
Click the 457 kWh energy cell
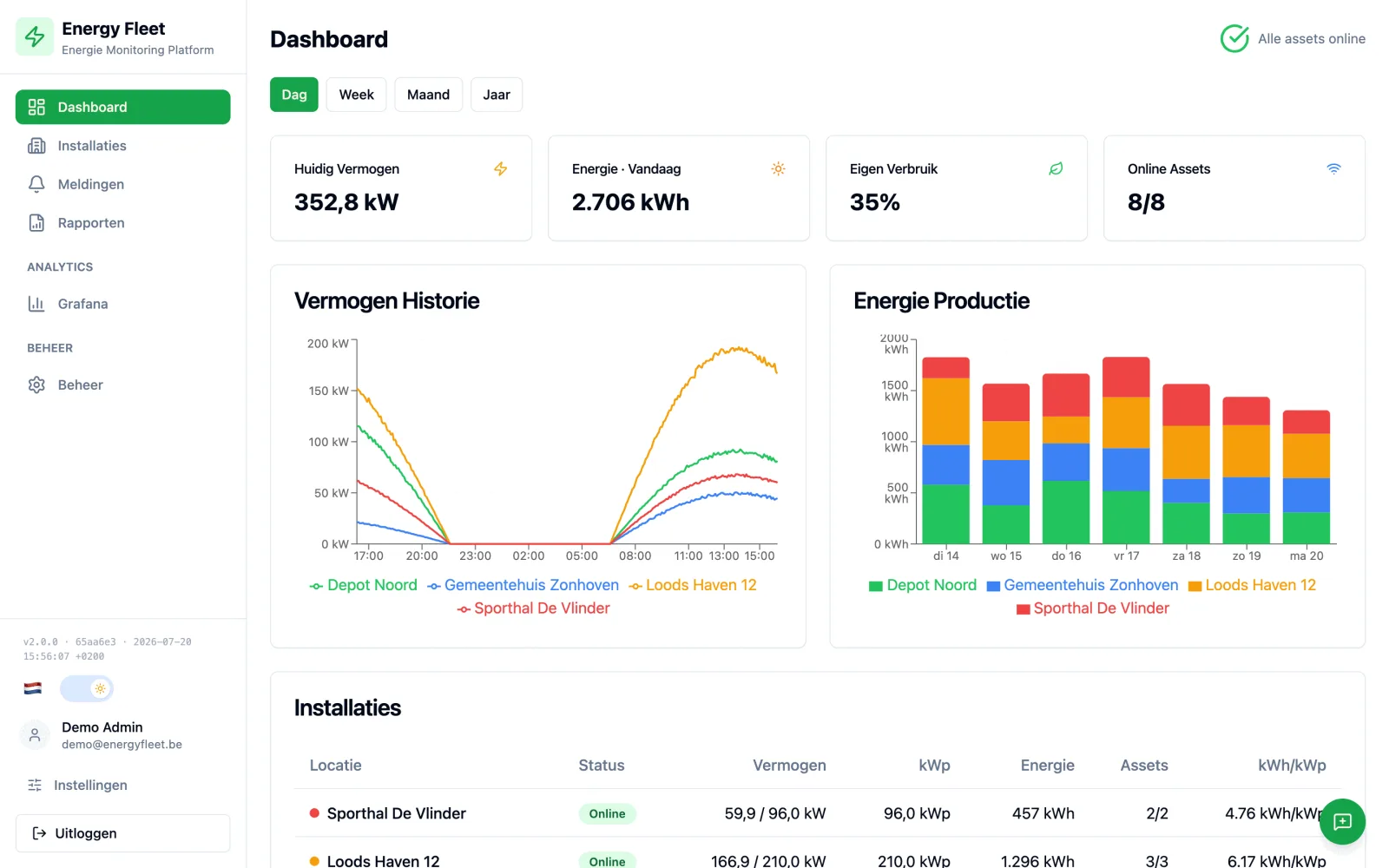click(1043, 813)
